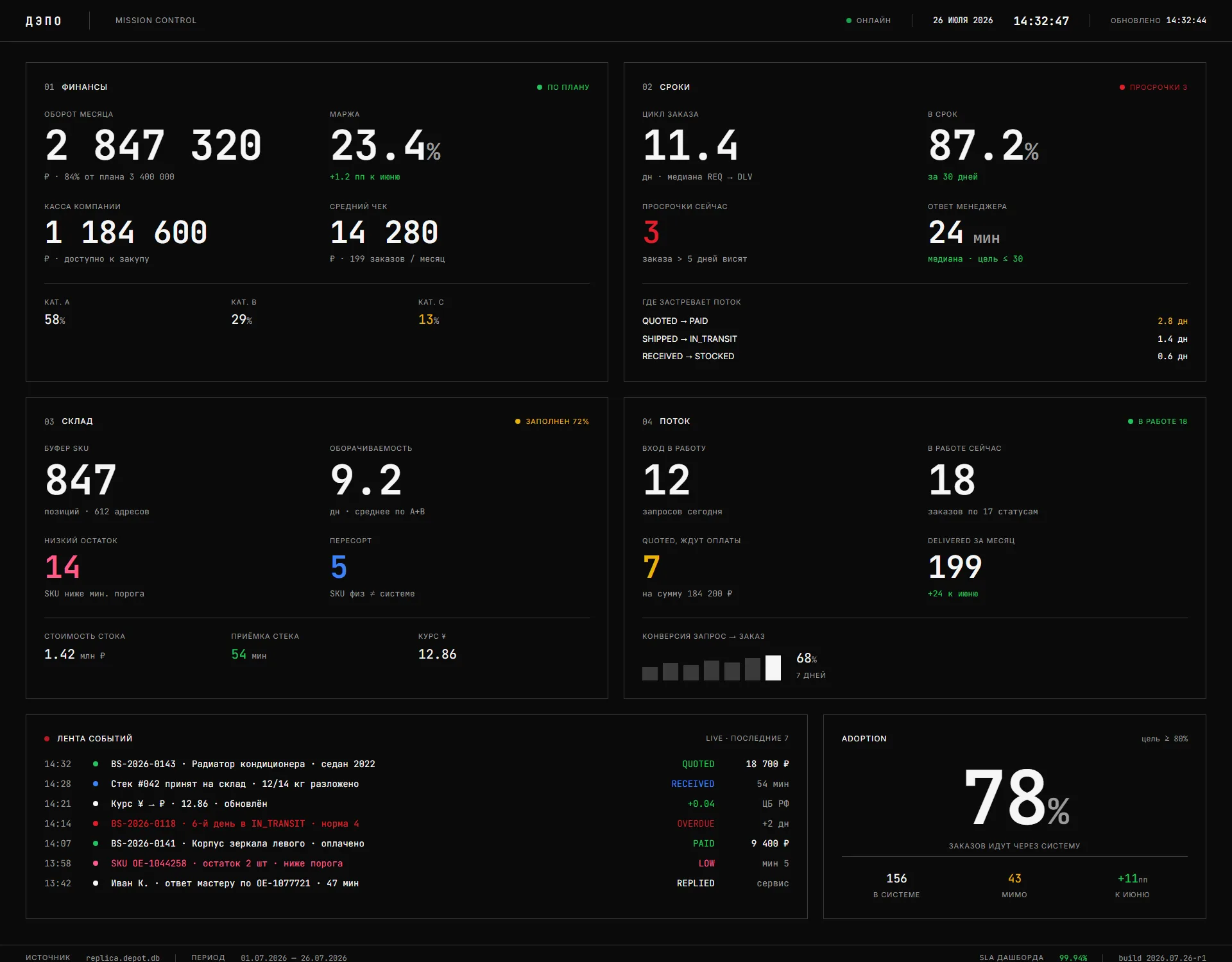The width and height of the screenshot is (1232, 962).
Task: Click the red ЛЕНТА СОБЫТИЙ live dot
Action: 47,739
